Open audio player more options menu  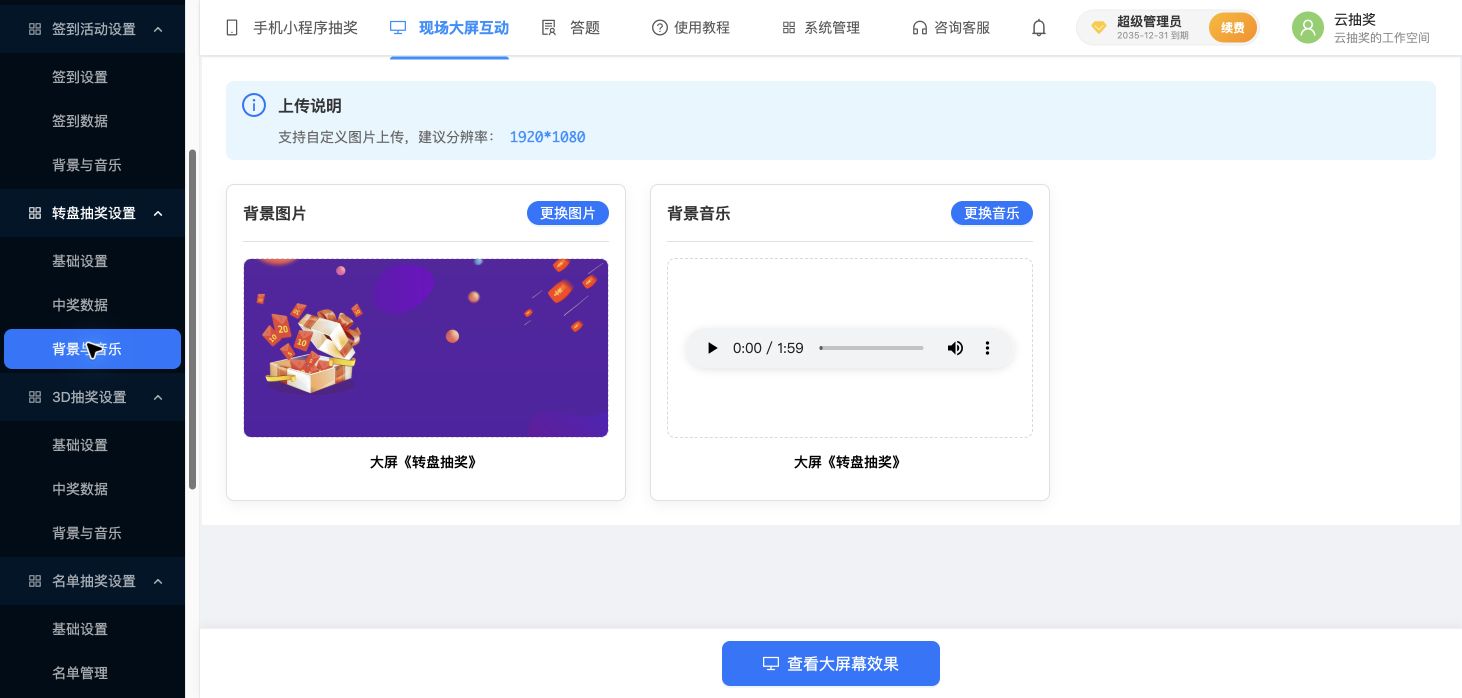987,348
